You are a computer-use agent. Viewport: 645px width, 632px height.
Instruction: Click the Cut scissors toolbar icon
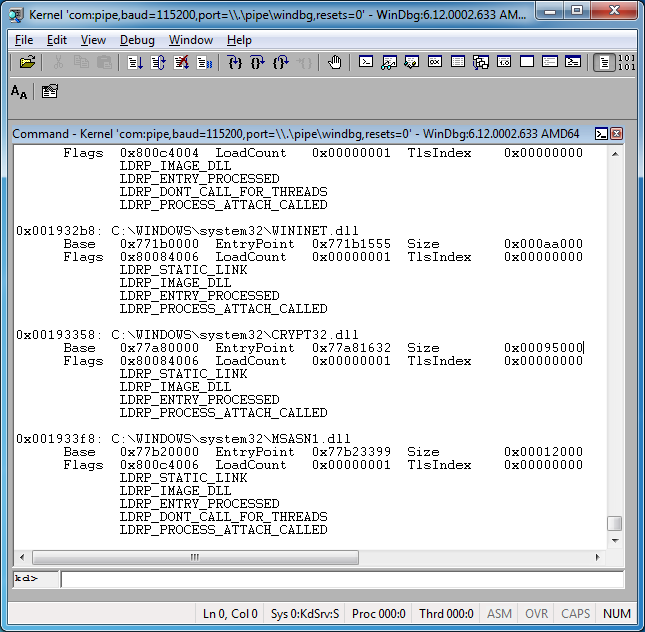click(x=58, y=62)
